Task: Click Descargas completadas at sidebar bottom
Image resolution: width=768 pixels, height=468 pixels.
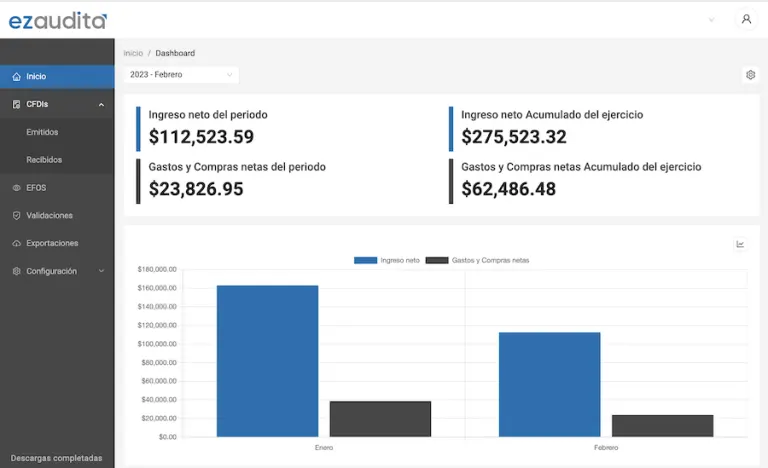Action: pos(56,458)
